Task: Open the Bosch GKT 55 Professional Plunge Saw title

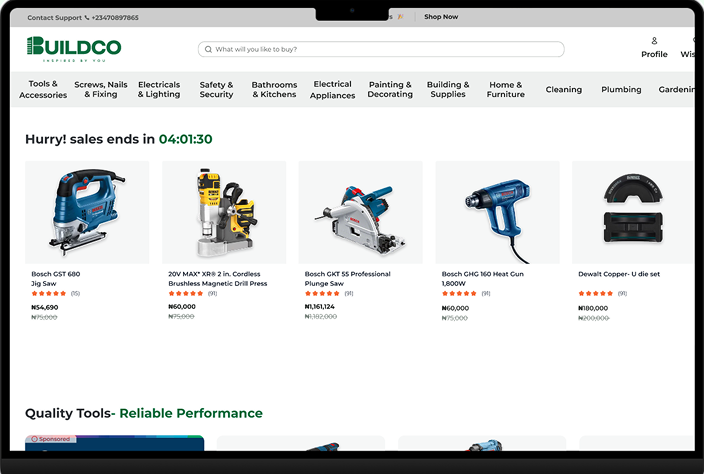Action: (347, 278)
